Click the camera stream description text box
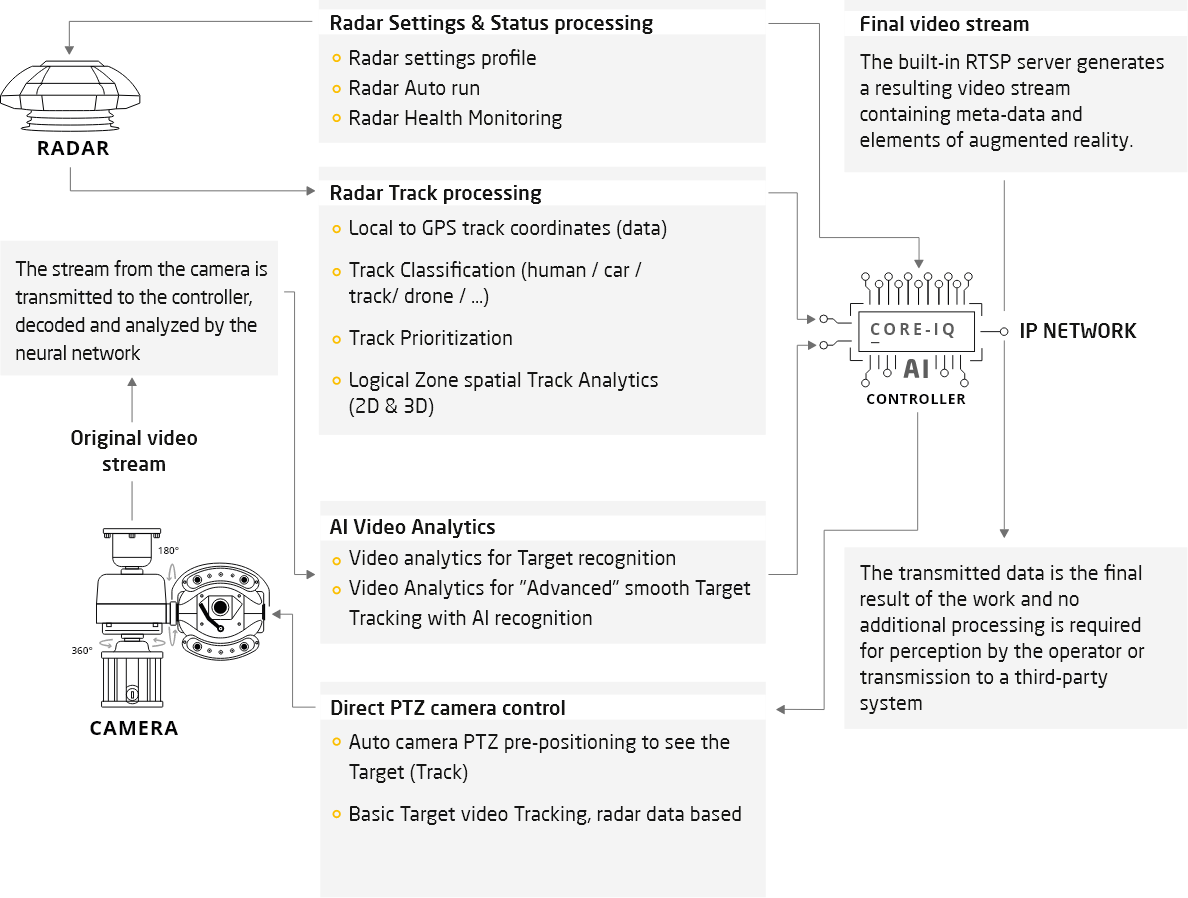This screenshot has width=1188, height=898. [x=139, y=311]
